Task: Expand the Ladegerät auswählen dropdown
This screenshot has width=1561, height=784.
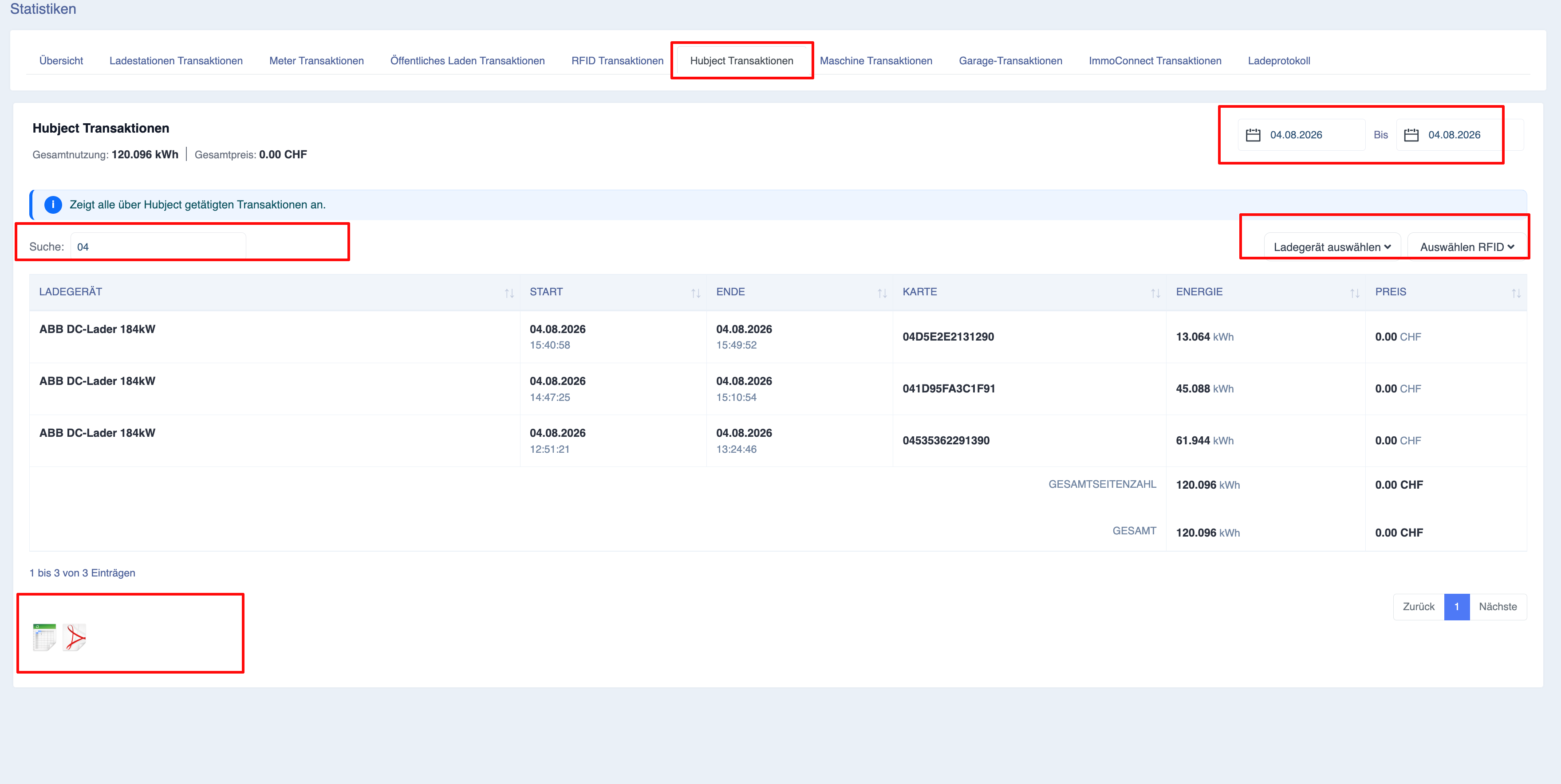Action: [1332, 247]
